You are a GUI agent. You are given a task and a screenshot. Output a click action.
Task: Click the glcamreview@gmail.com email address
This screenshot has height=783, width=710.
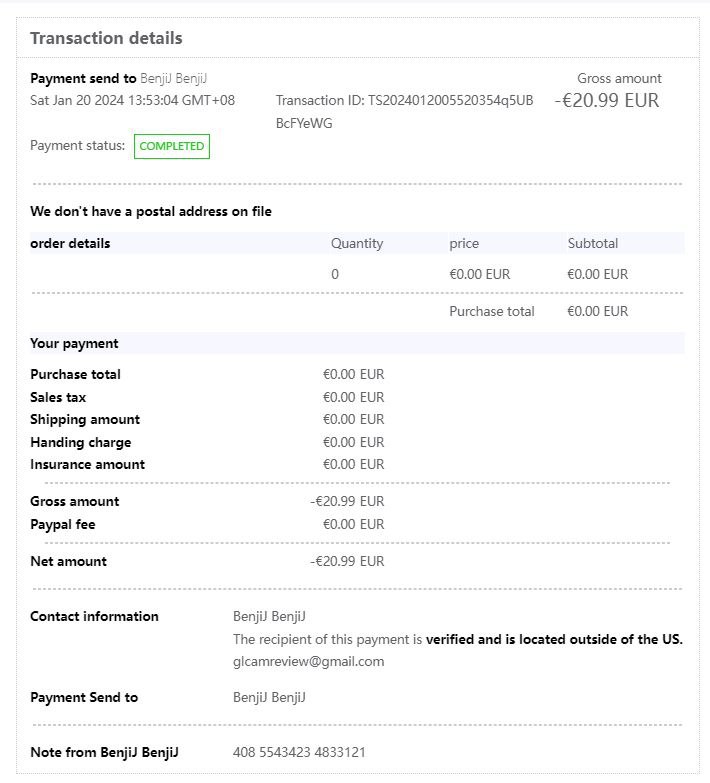pos(308,661)
